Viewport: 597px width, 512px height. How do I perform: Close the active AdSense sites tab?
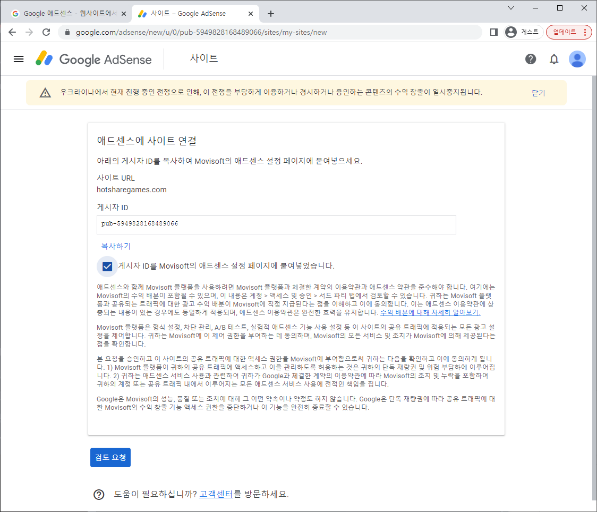251,14
